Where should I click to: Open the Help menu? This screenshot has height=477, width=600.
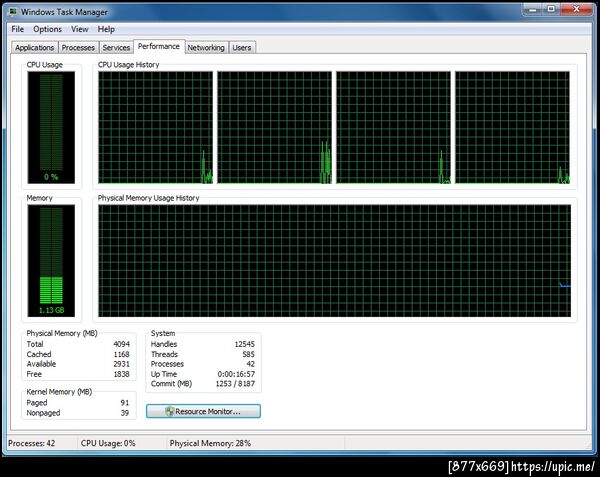tap(106, 29)
